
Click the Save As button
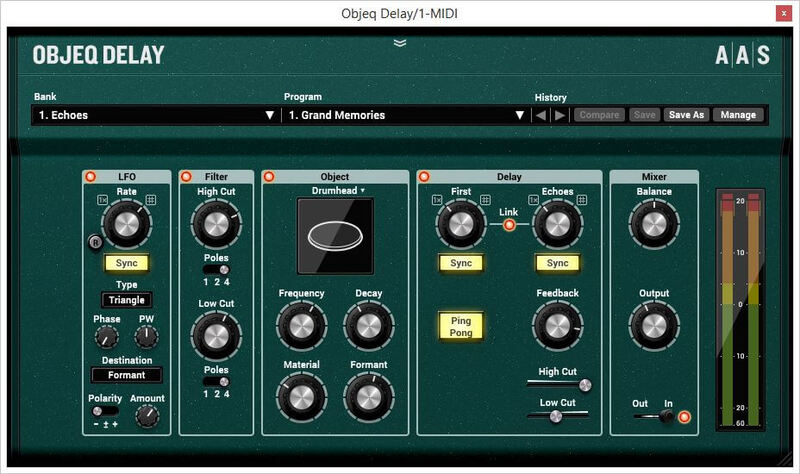coord(686,115)
